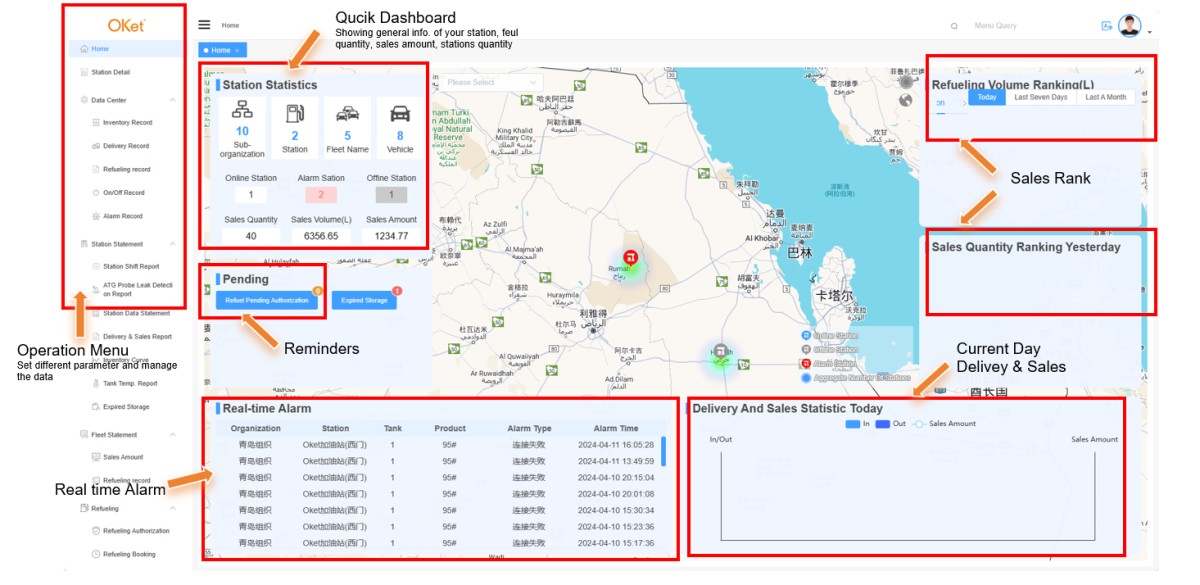1200x585 pixels.
Task: Click the red station marker on map
Action: click(x=630, y=258)
